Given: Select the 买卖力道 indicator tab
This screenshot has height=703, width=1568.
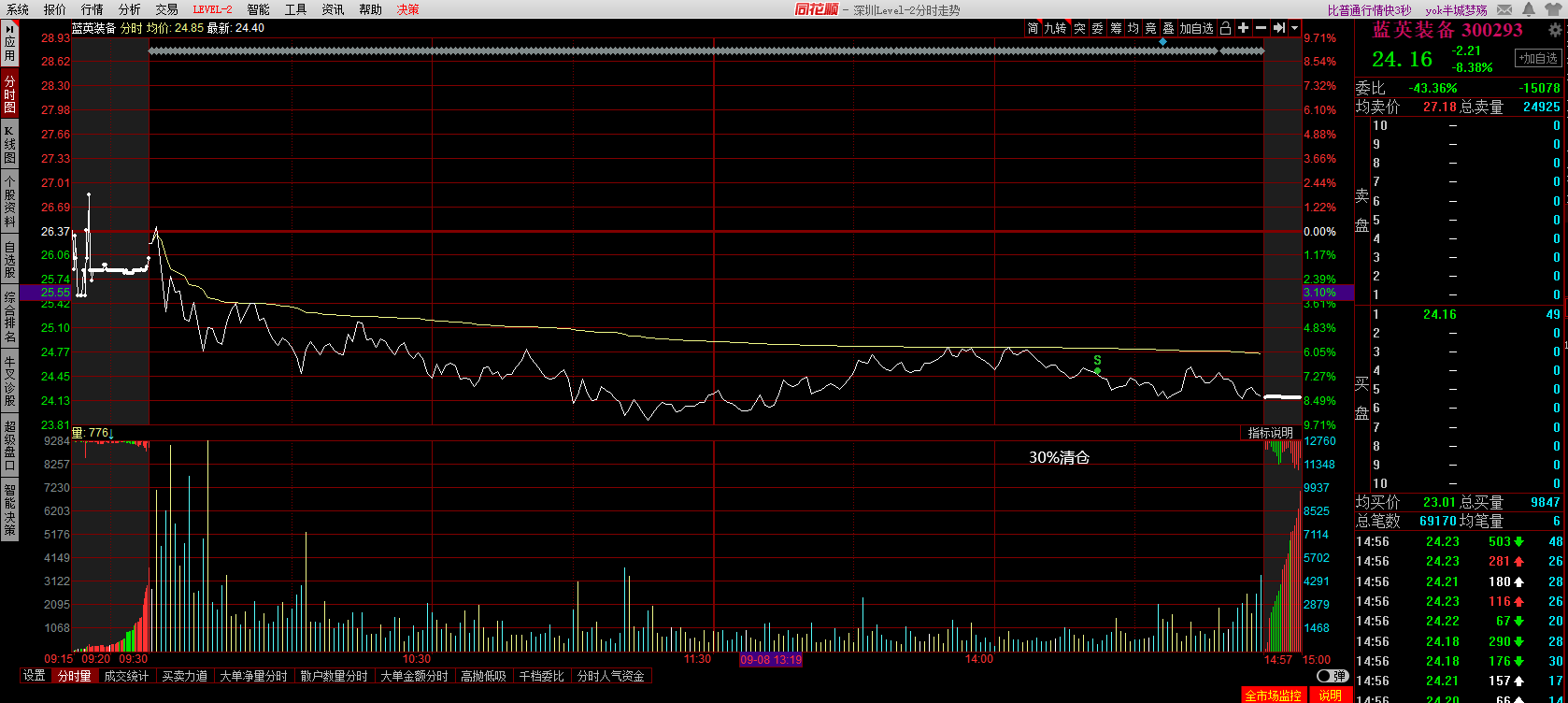Looking at the screenshot, I should click(185, 676).
